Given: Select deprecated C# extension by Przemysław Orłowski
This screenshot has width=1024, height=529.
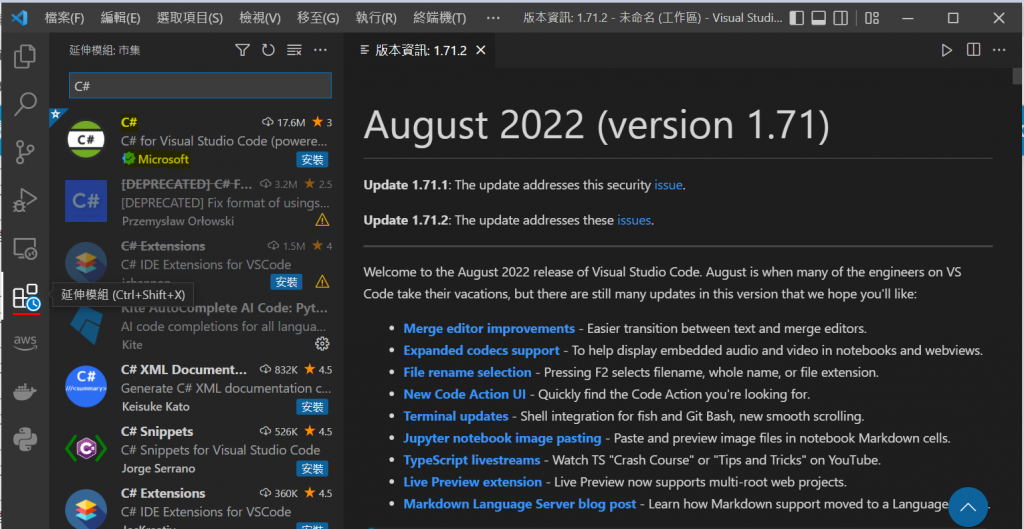Looking at the screenshot, I should click(197, 202).
